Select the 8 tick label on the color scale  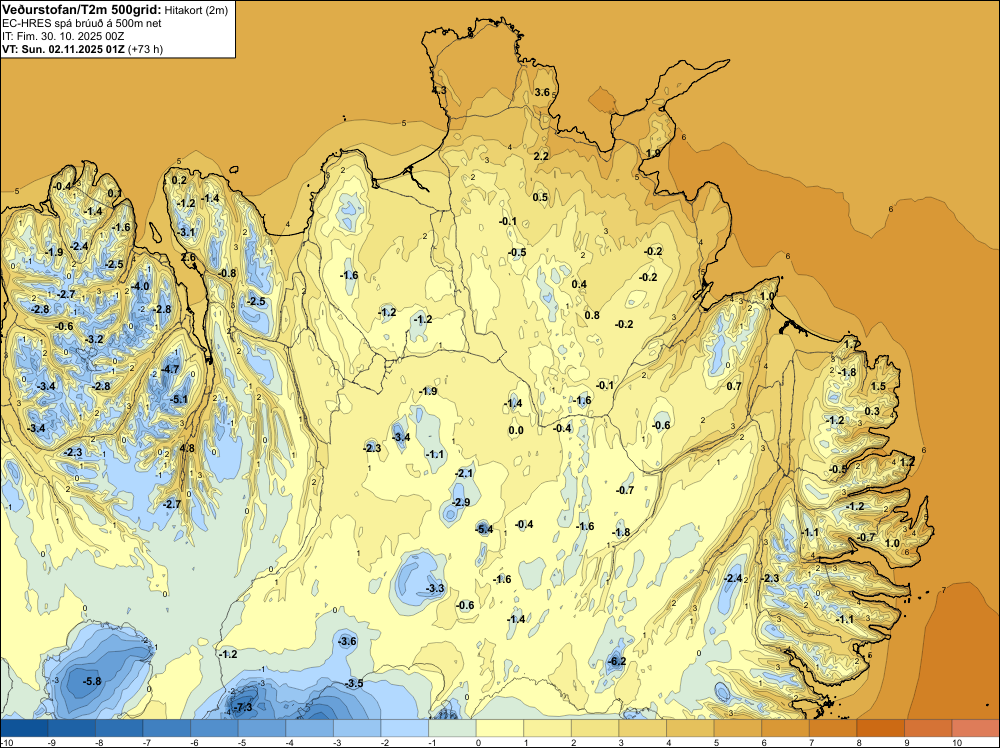click(x=859, y=742)
